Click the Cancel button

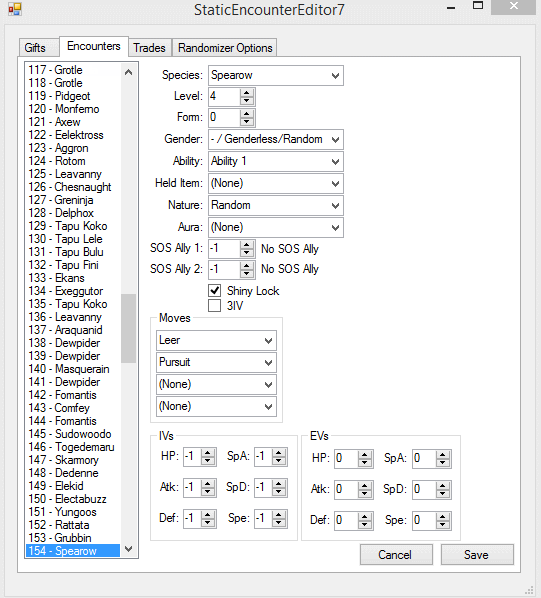pos(396,555)
